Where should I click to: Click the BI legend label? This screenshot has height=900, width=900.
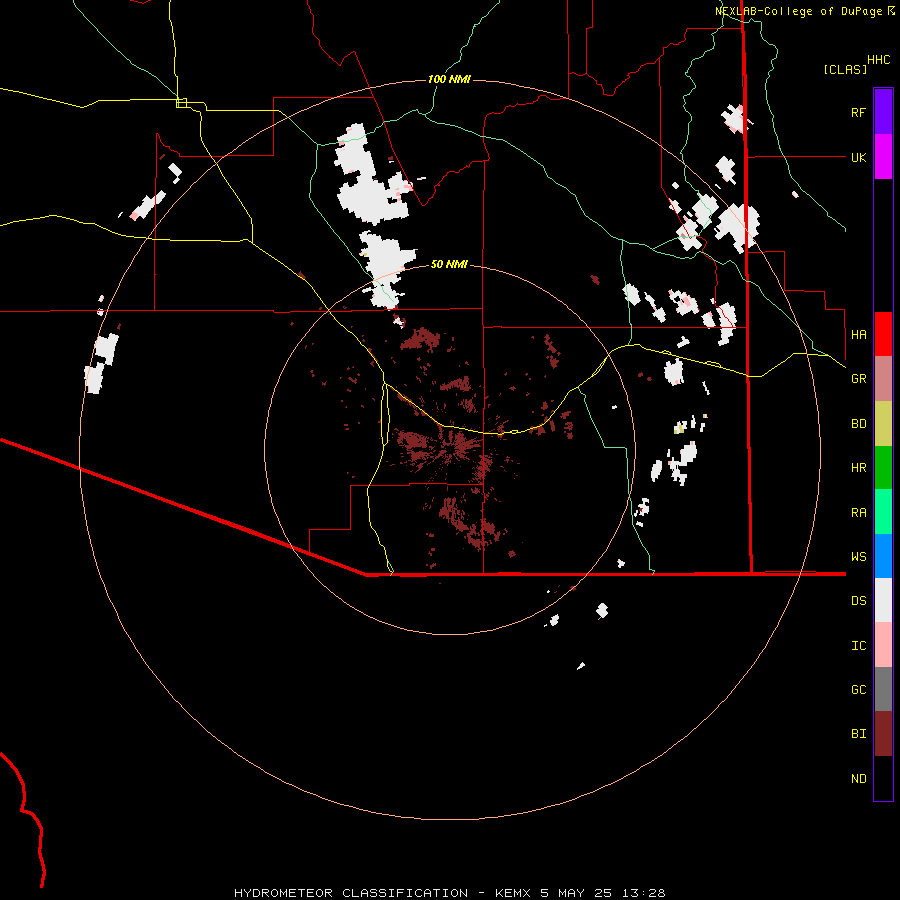858,734
